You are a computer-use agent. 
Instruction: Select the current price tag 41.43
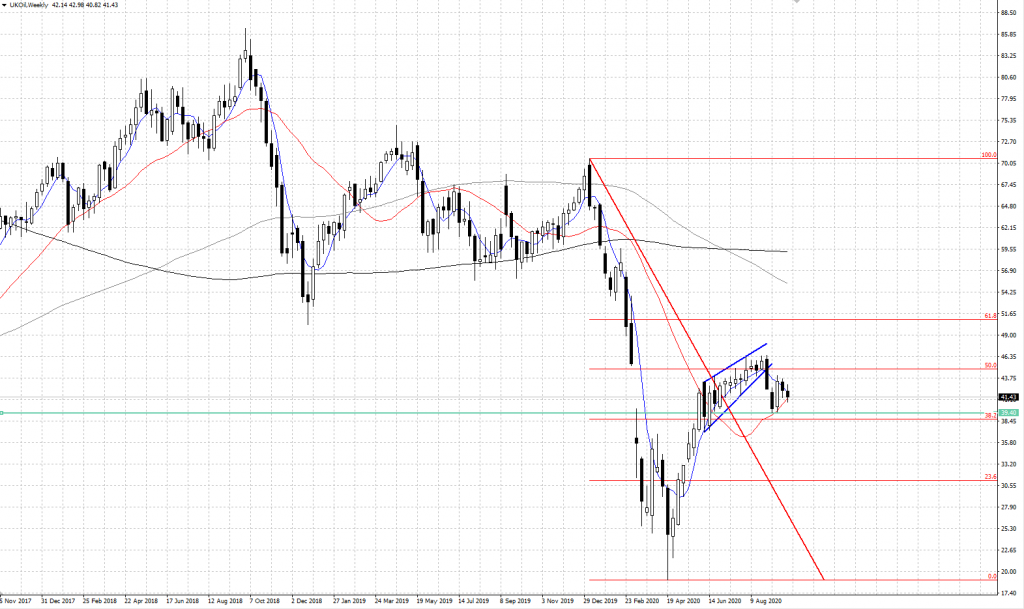click(1008, 397)
